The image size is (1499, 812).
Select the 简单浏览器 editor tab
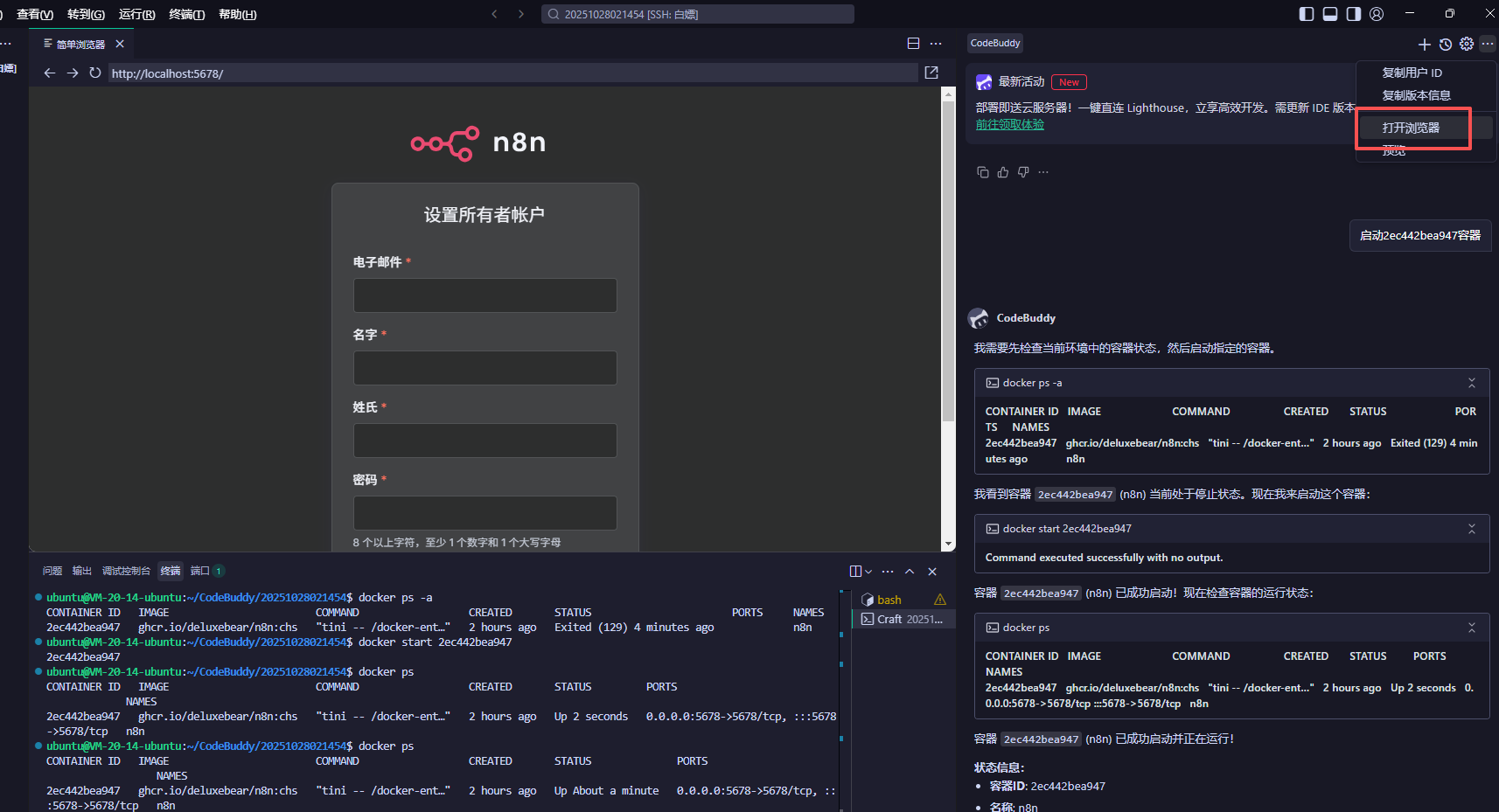[x=80, y=44]
